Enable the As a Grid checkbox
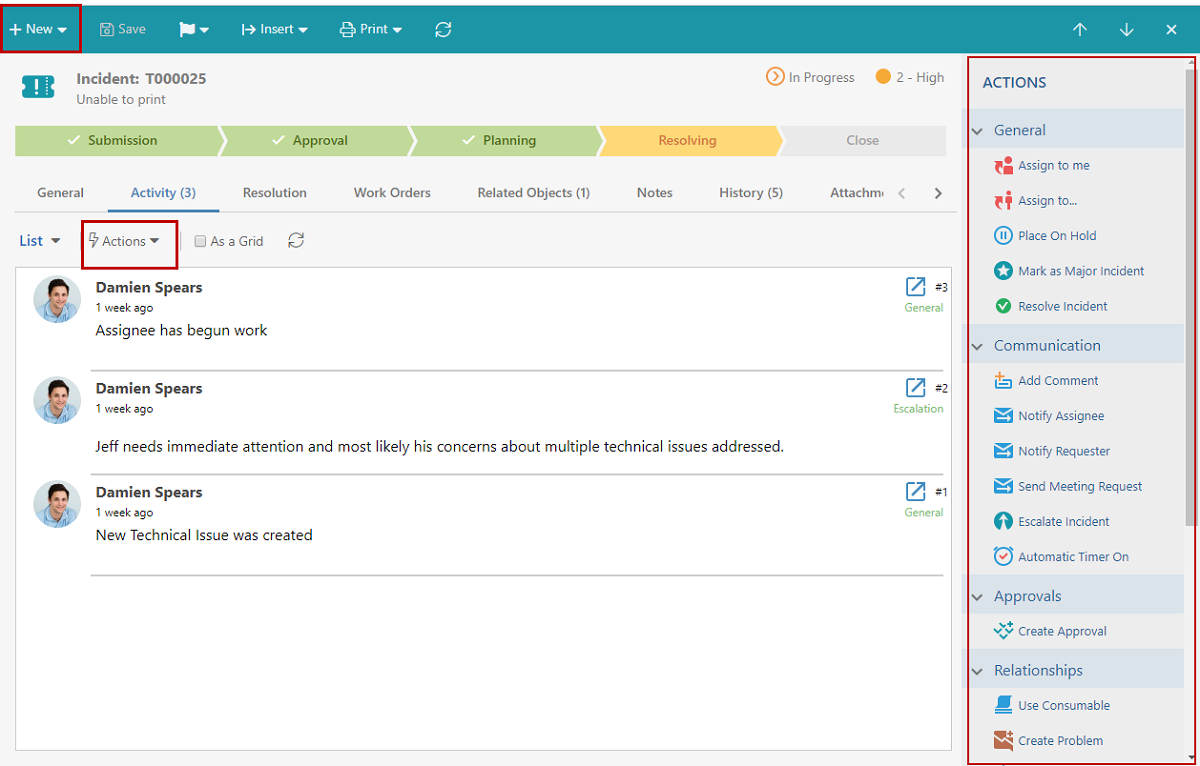 [x=200, y=241]
